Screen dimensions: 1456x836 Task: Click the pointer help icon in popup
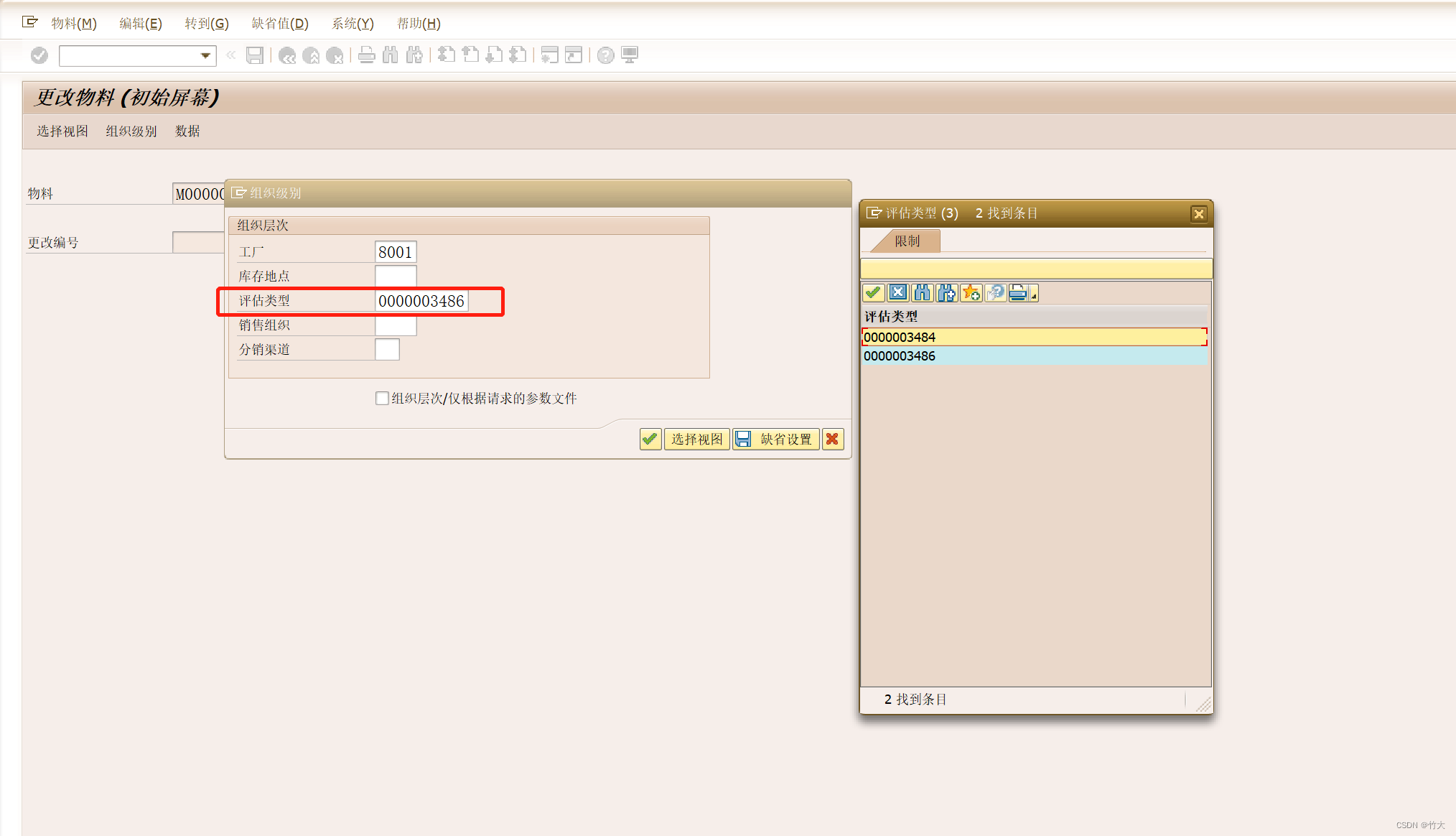(995, 293)
